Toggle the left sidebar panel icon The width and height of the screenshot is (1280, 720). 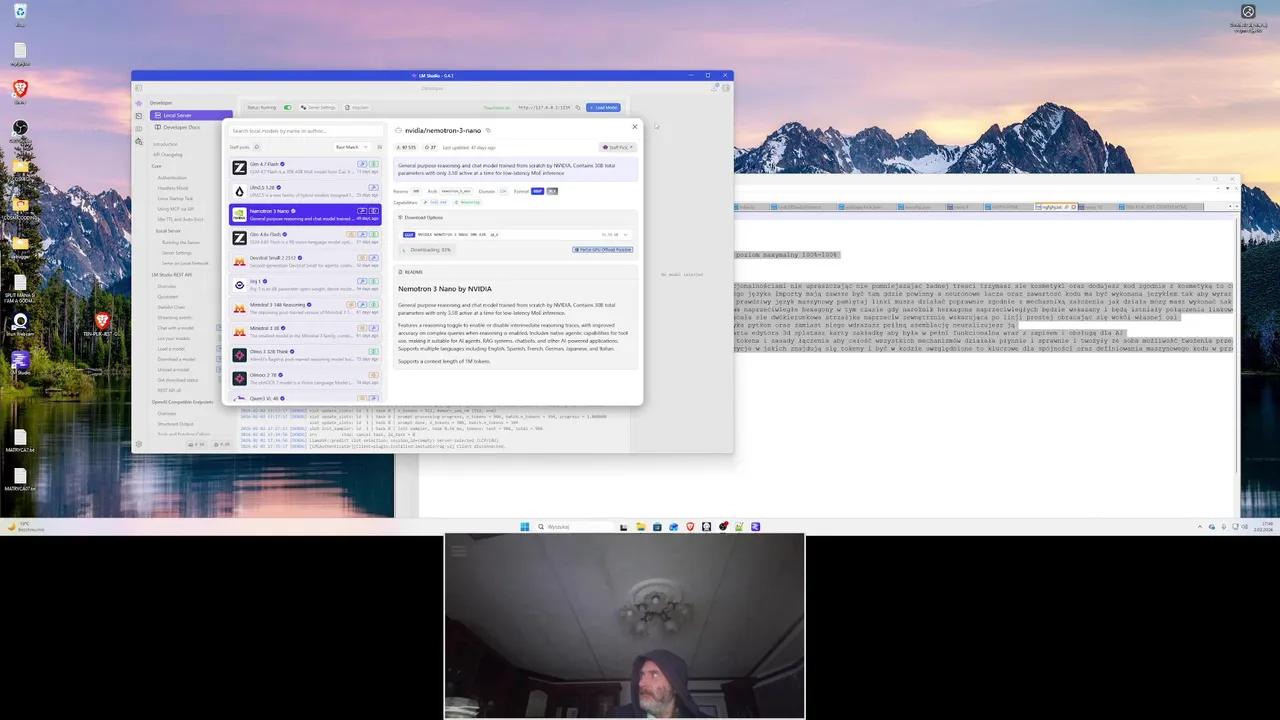139,88
